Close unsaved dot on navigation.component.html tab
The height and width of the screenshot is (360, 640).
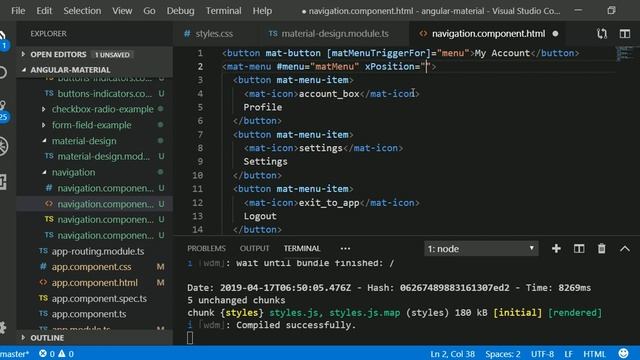556,34
